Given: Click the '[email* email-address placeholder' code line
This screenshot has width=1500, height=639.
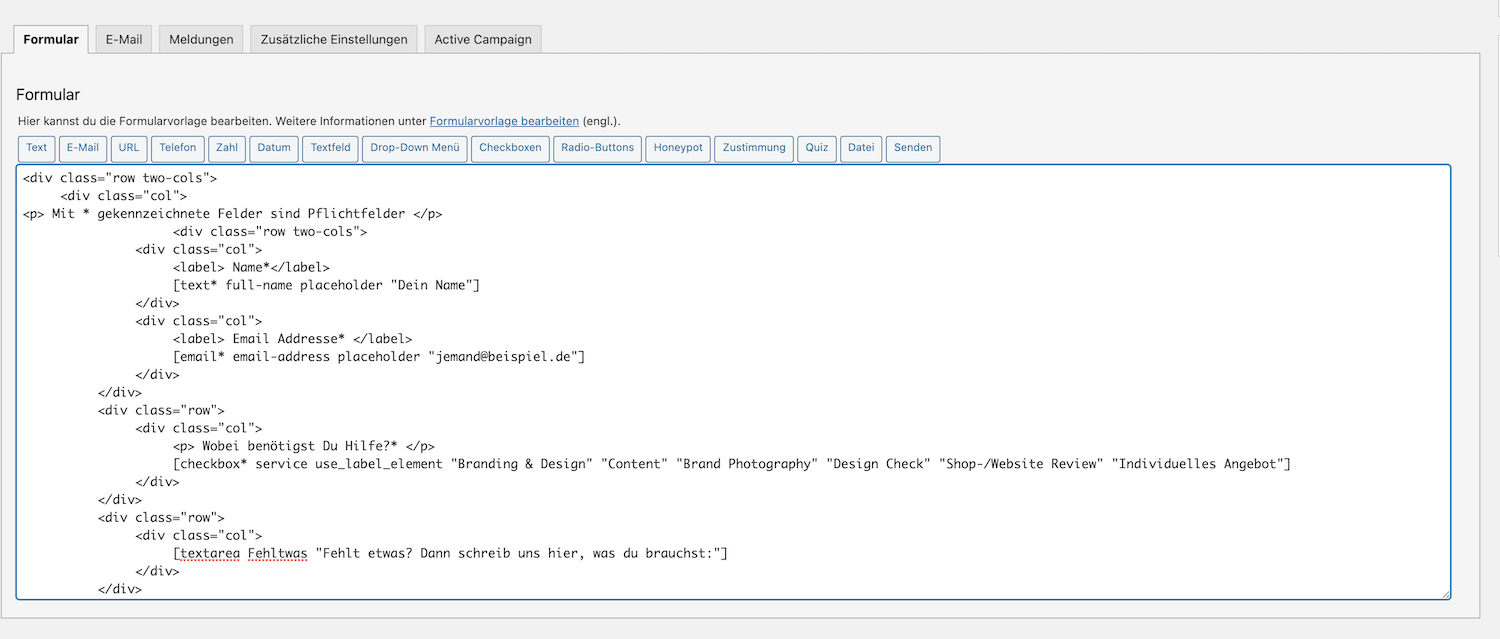Looking at the screenshot, I should [378, 357].
